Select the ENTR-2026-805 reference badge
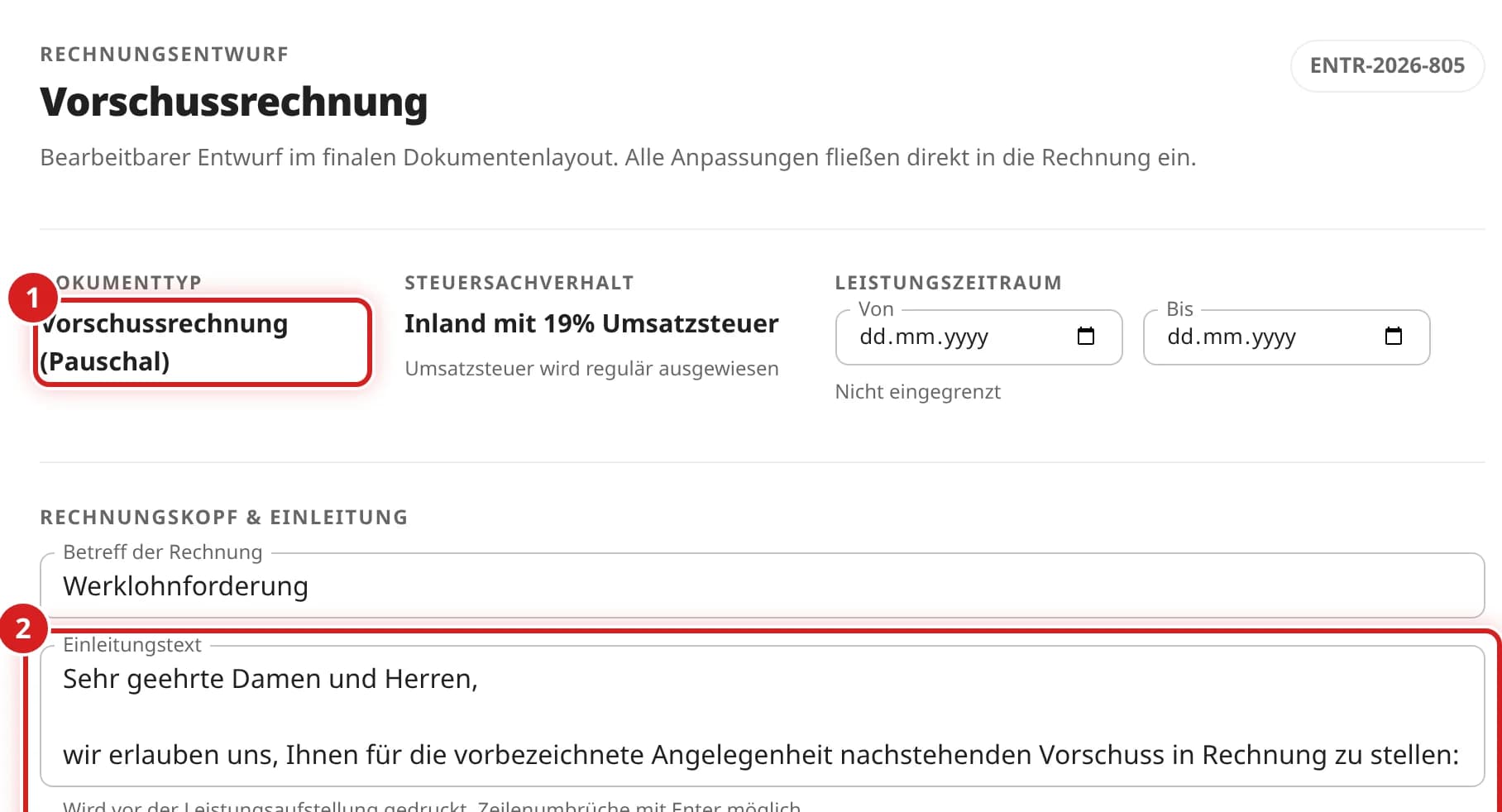This screenshot has width=1502, height=812. point(1387,65)
